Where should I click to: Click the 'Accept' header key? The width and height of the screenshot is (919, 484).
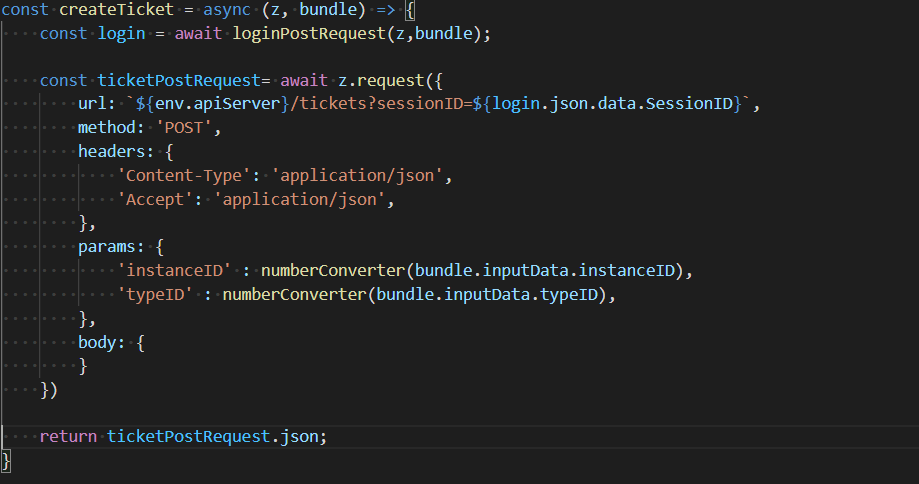tap(155, 199)
